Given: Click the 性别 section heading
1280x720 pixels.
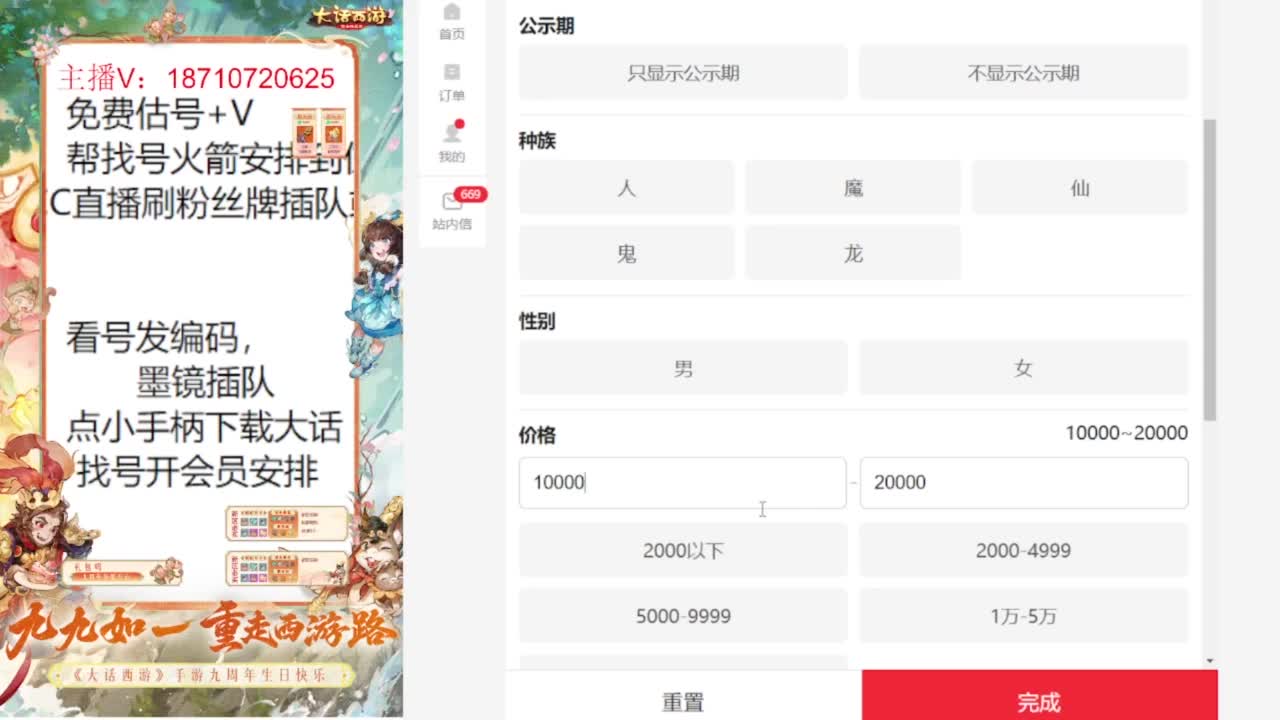Looking at the screenshot, I should click(x=537, y=321).
